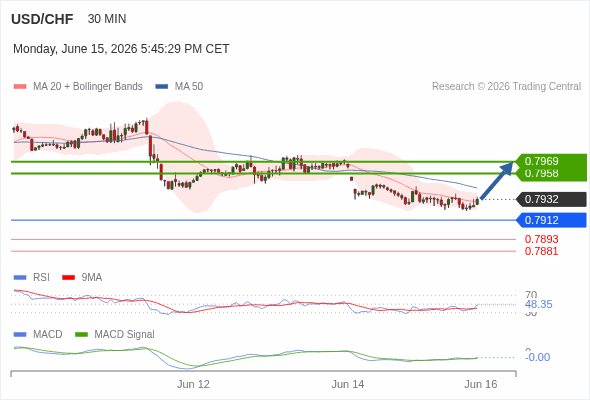Click the green MACD Signal legend swatch
590x400 pixels.
[x=82, y=335]
